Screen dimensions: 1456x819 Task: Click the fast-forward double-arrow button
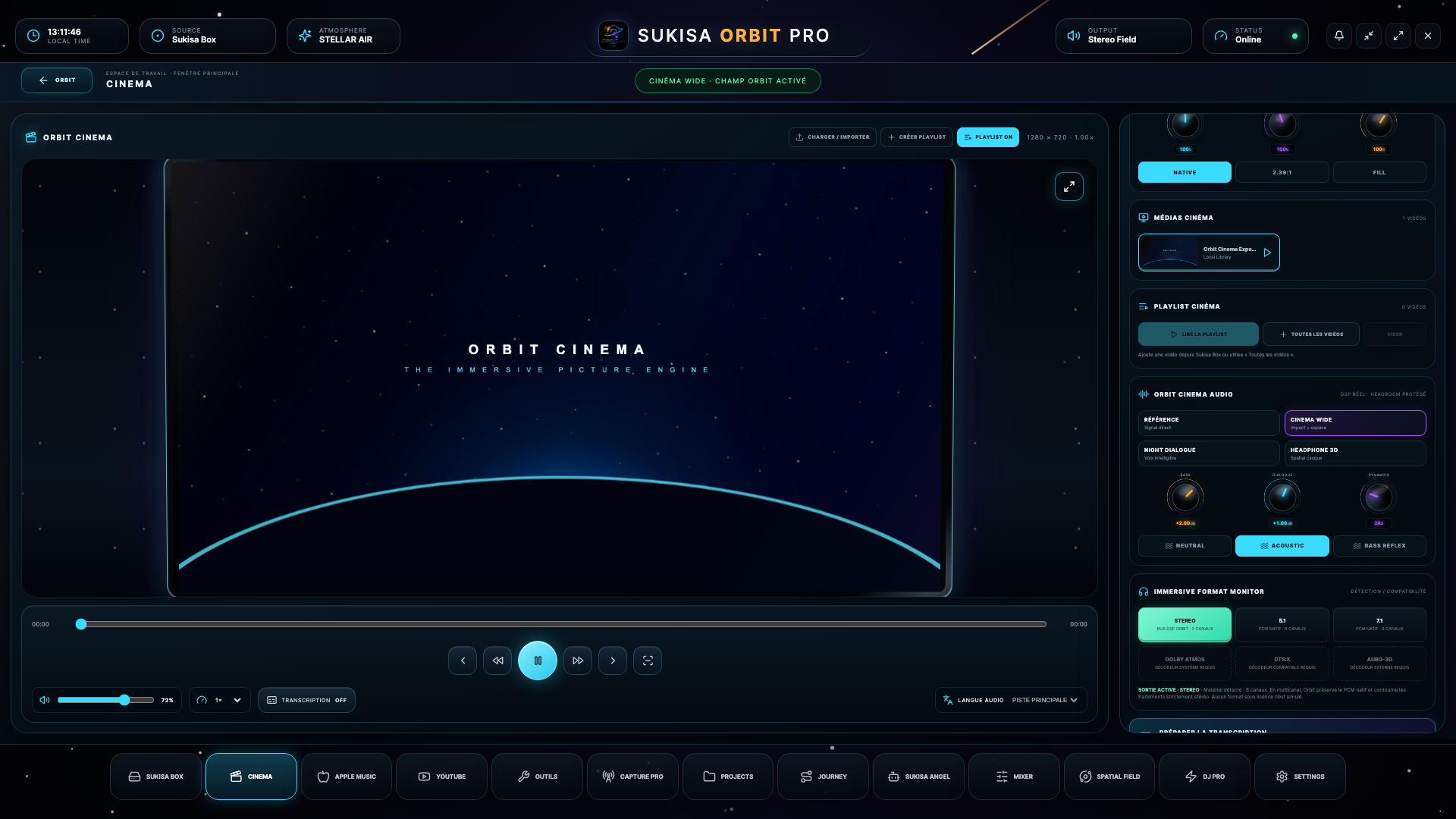(578, 661)
